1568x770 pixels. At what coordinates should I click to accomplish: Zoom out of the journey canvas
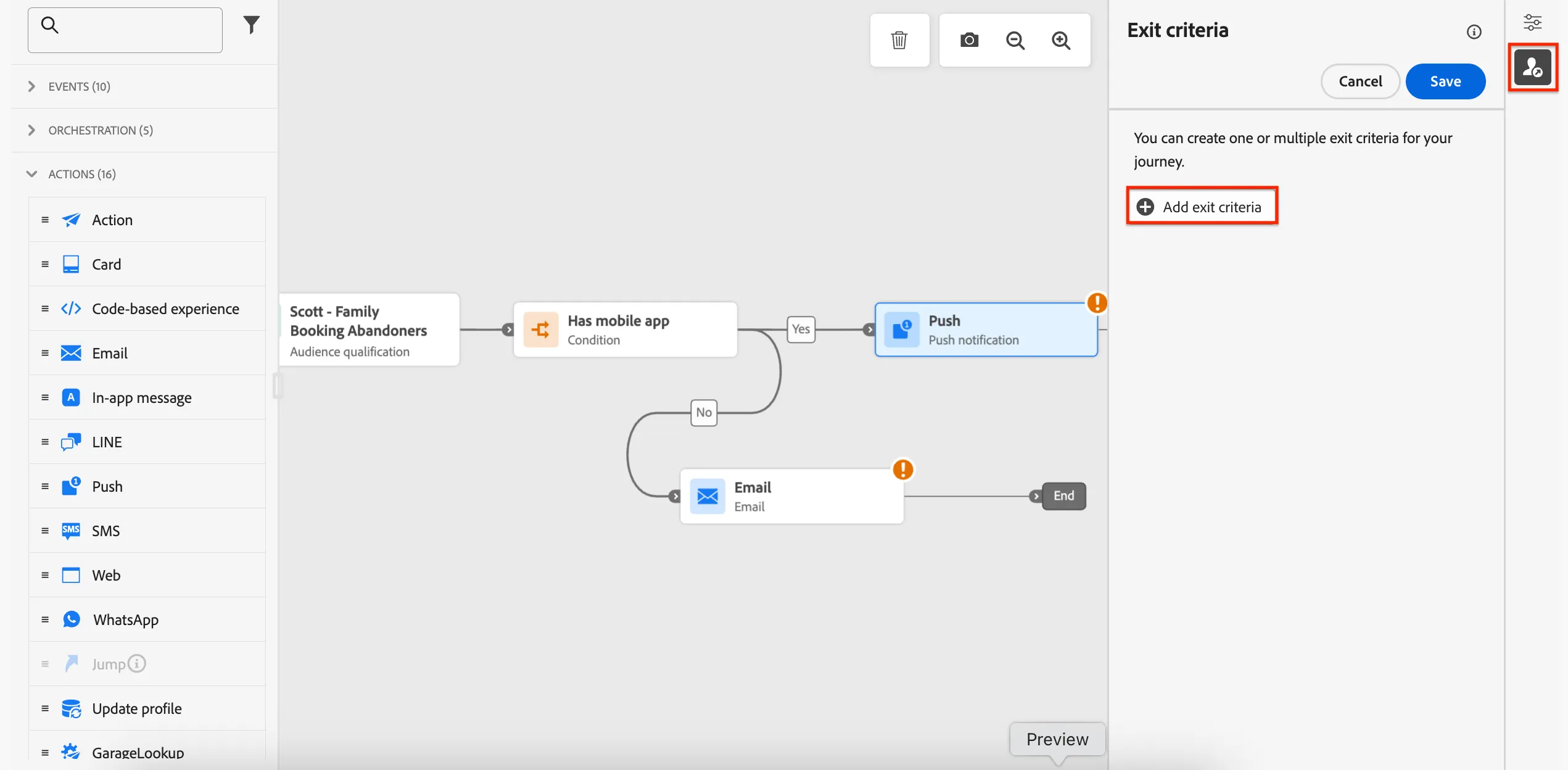pos(1015,40)
